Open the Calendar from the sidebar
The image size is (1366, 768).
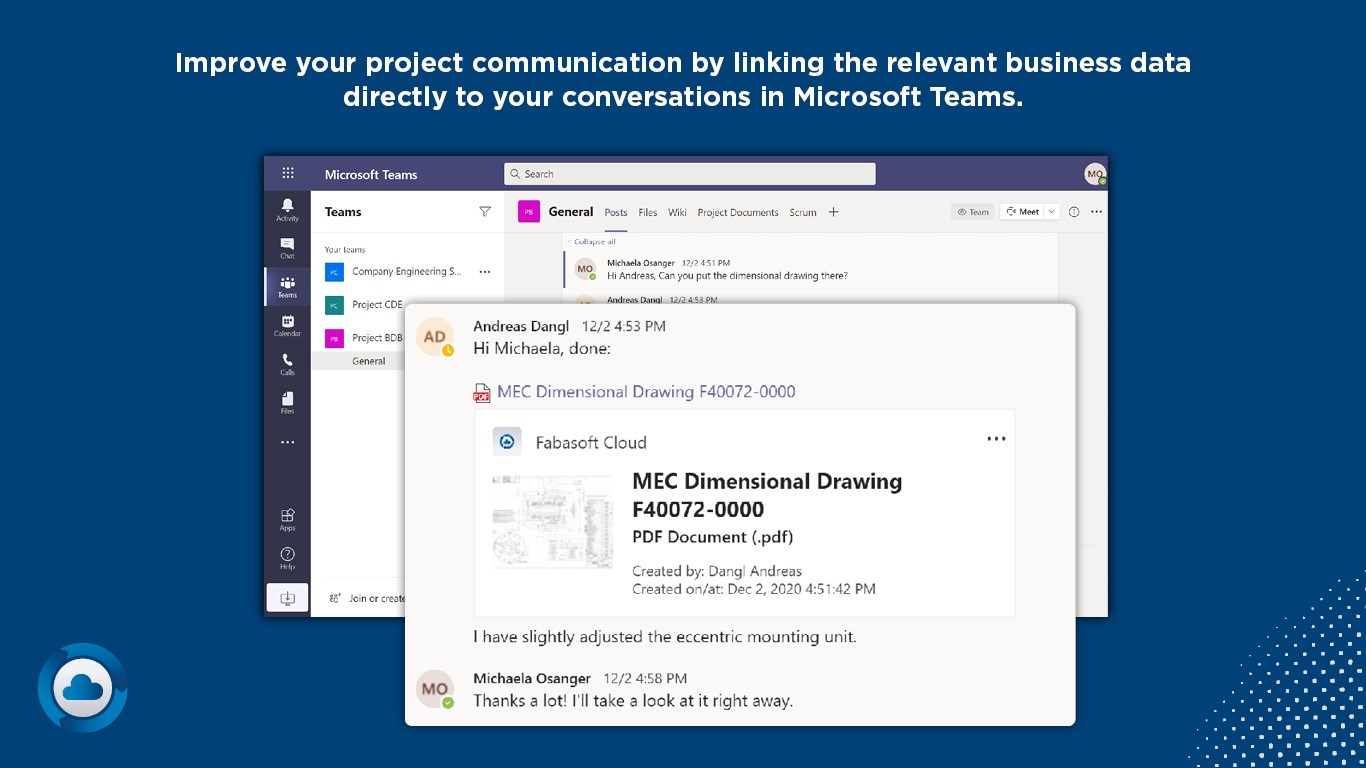(287, 326)
